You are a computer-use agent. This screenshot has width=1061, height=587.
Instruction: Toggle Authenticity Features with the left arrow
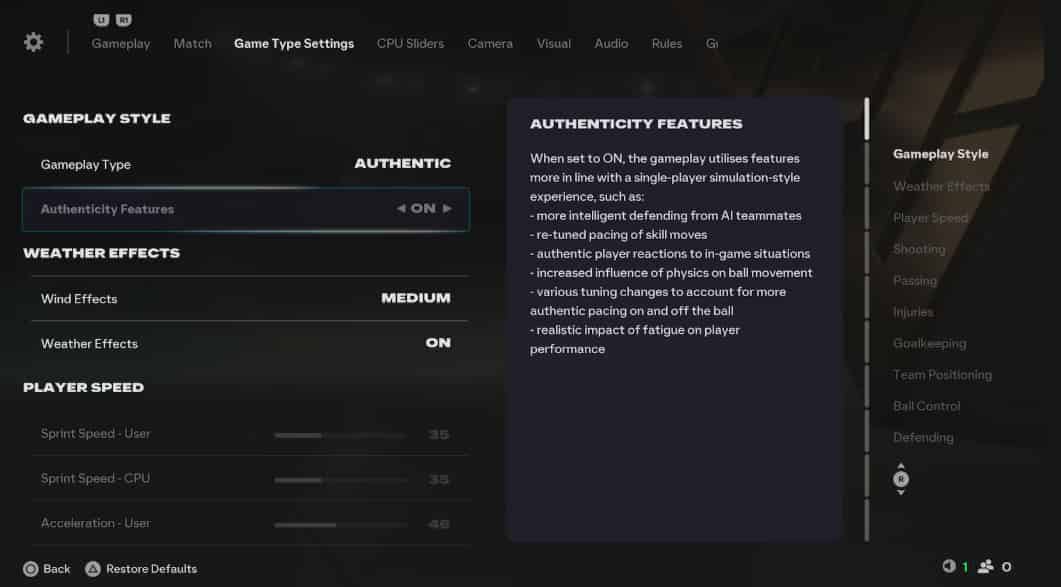pos(401,209)
